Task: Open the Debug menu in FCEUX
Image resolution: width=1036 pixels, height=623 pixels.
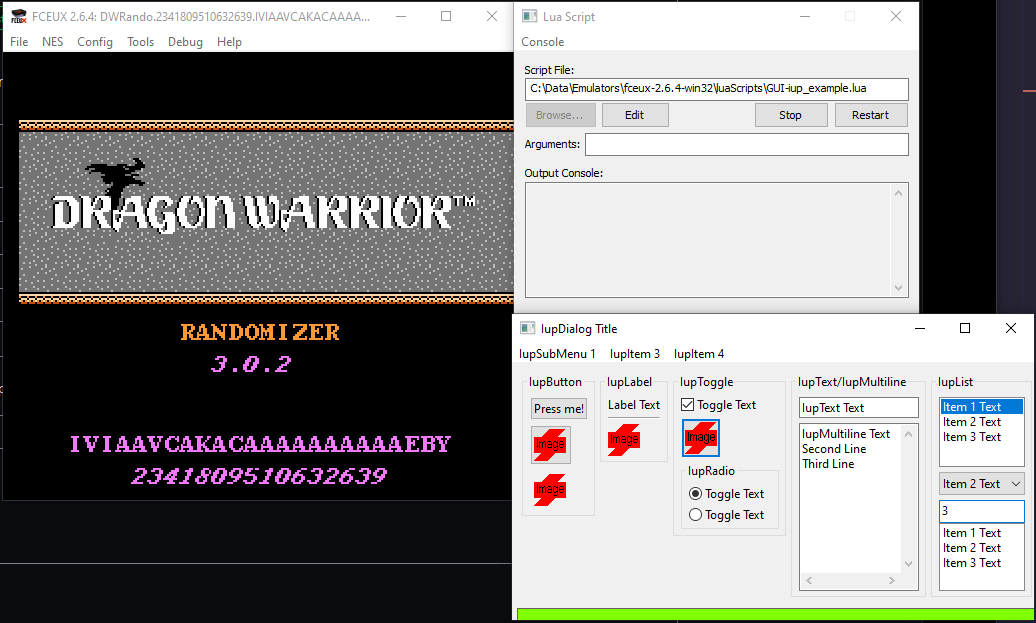Action: [x=185, y=42]
